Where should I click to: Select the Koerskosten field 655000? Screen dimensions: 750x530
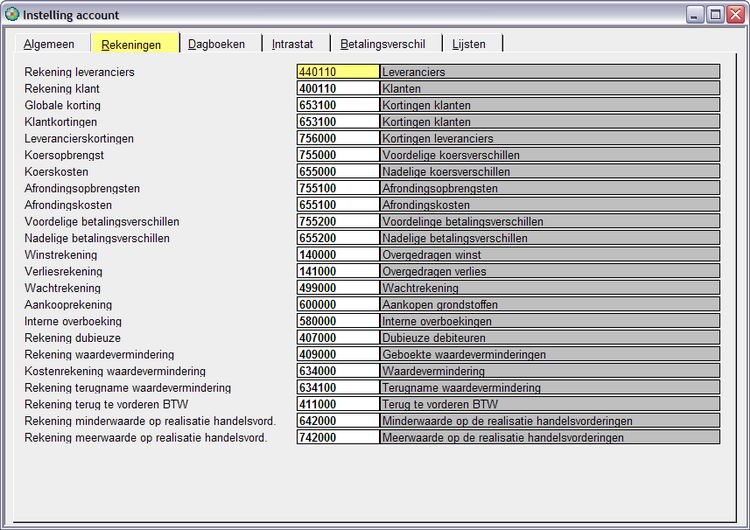[337, 172]
